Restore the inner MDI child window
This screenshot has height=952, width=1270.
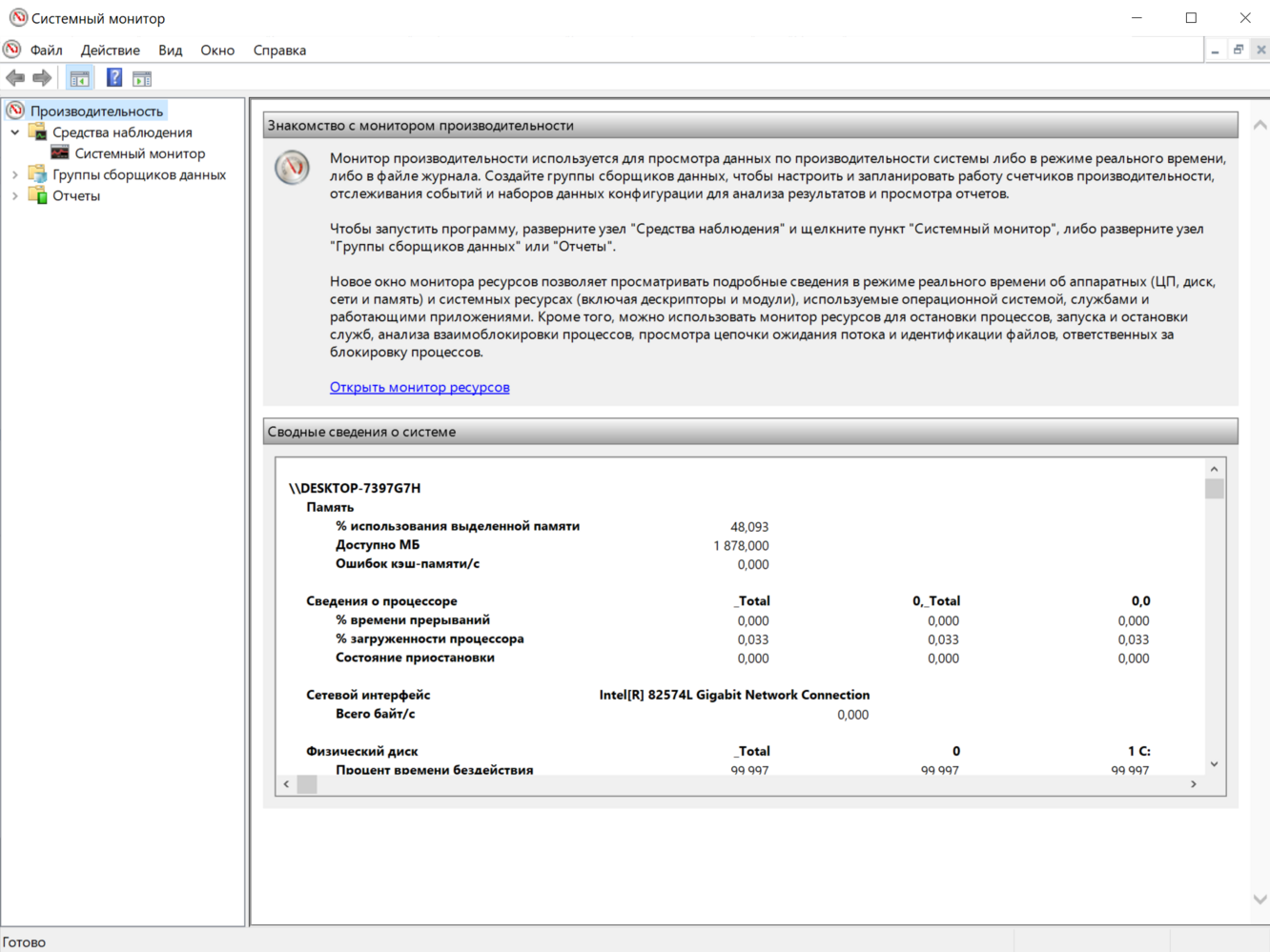1238,50
